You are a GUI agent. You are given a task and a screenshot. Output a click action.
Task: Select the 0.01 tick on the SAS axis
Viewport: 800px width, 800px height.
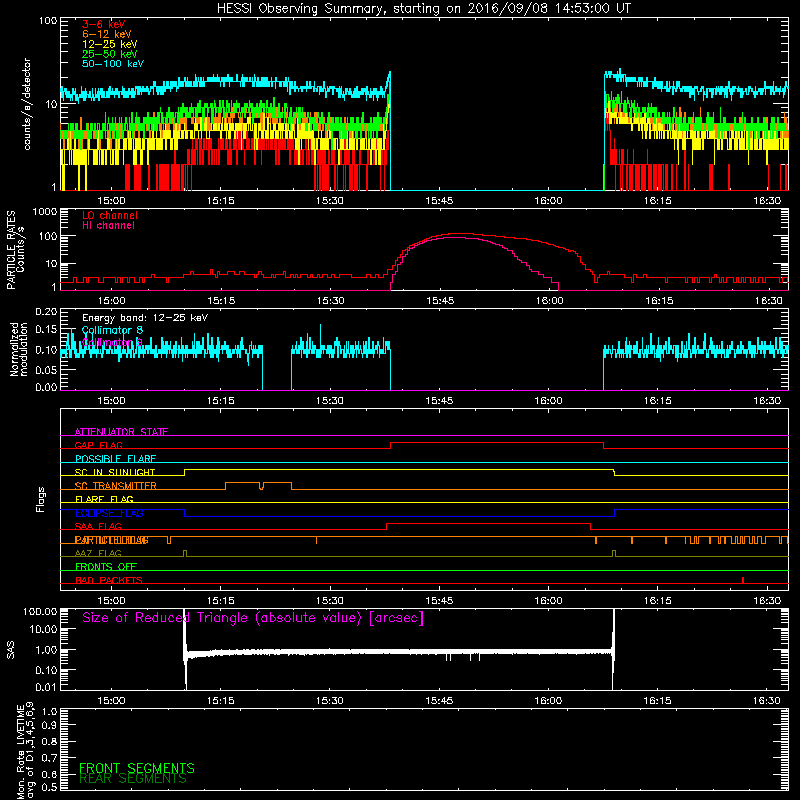coord(46,687)
